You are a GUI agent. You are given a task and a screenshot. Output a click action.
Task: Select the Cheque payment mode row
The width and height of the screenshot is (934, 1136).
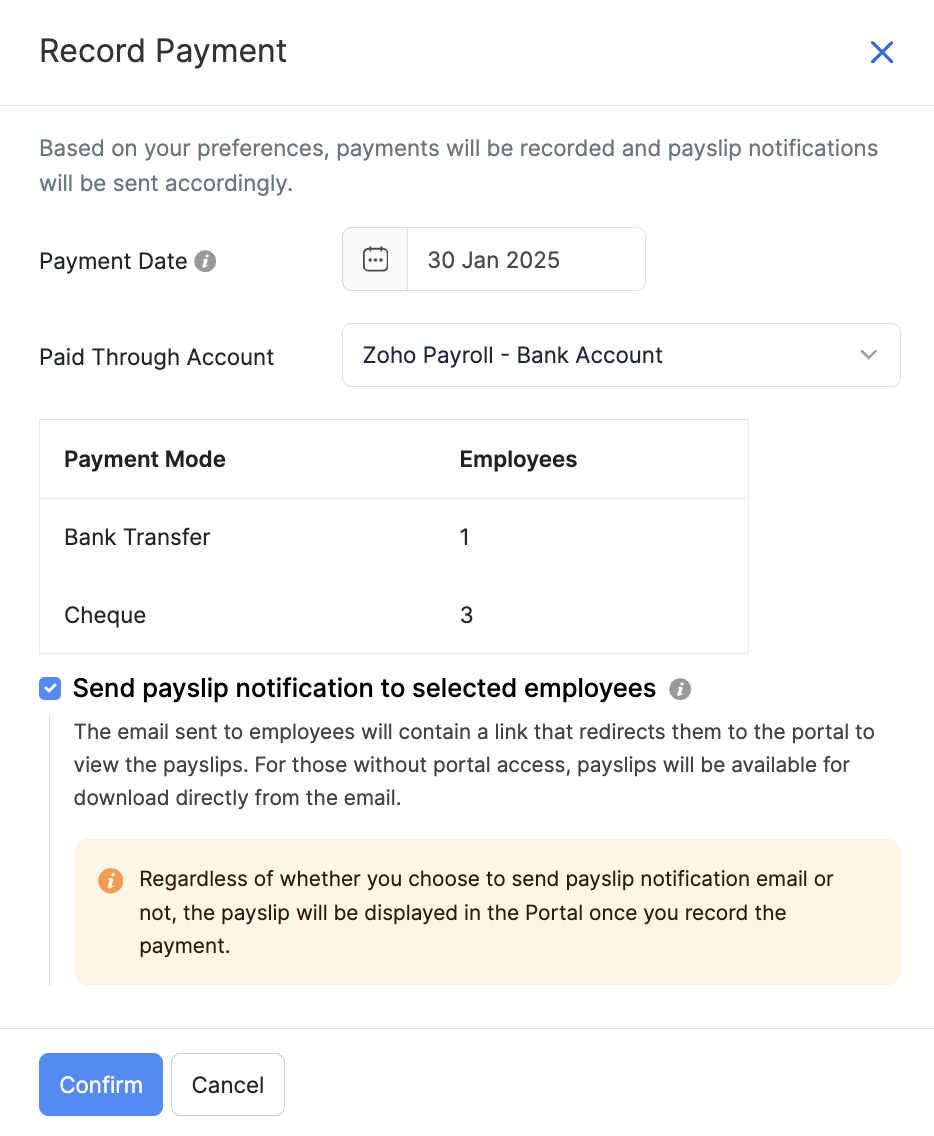[105, 615]
